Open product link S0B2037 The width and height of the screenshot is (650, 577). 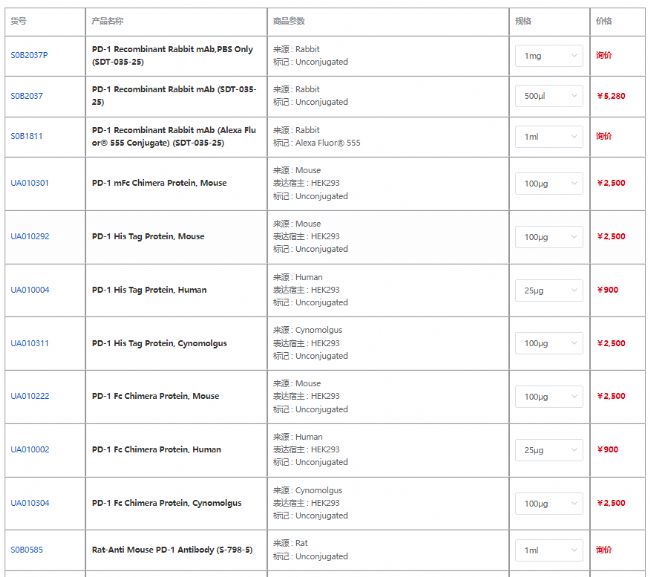(x=27, y=96)
